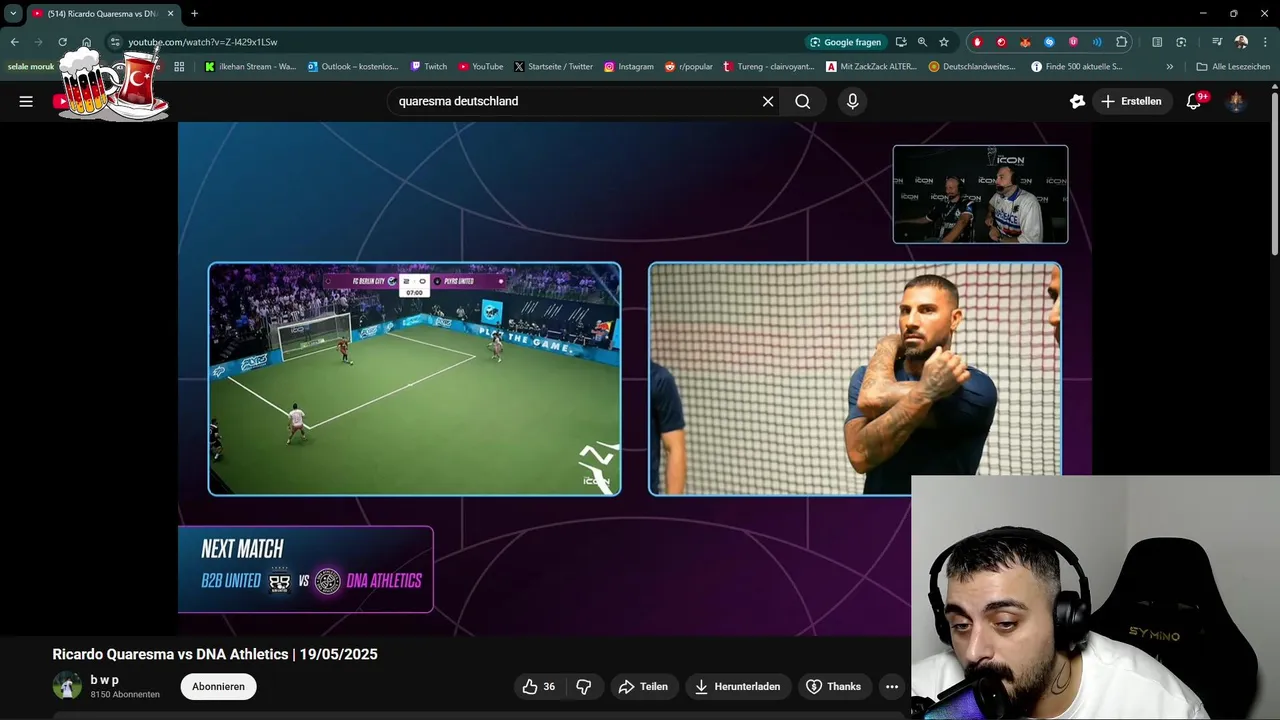Open the Tureng clairvoyant bookmark
Screen dimensions: 1280x720
click(x=768, y=67)
